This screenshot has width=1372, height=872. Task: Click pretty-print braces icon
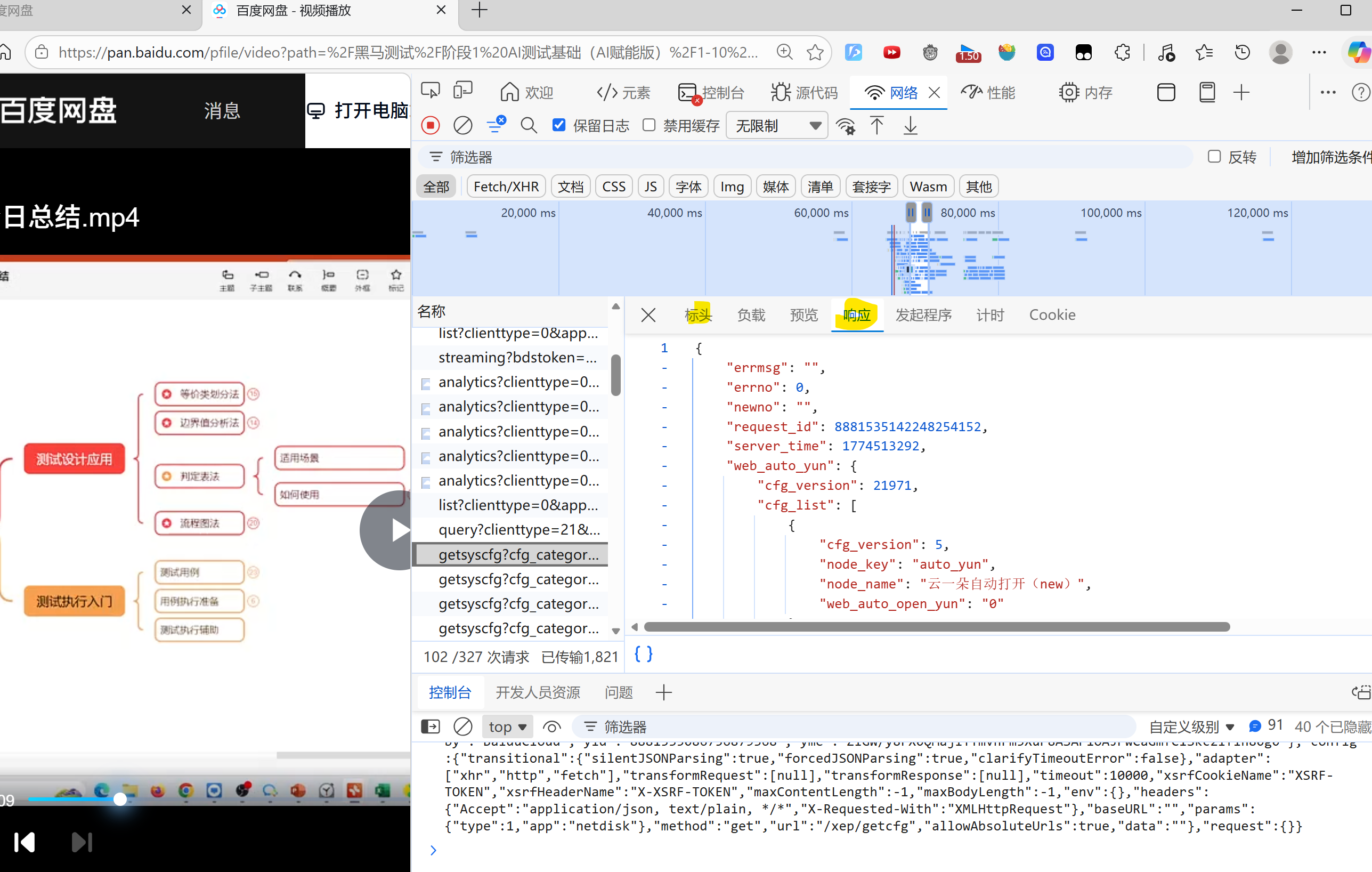tap(643, 653)
